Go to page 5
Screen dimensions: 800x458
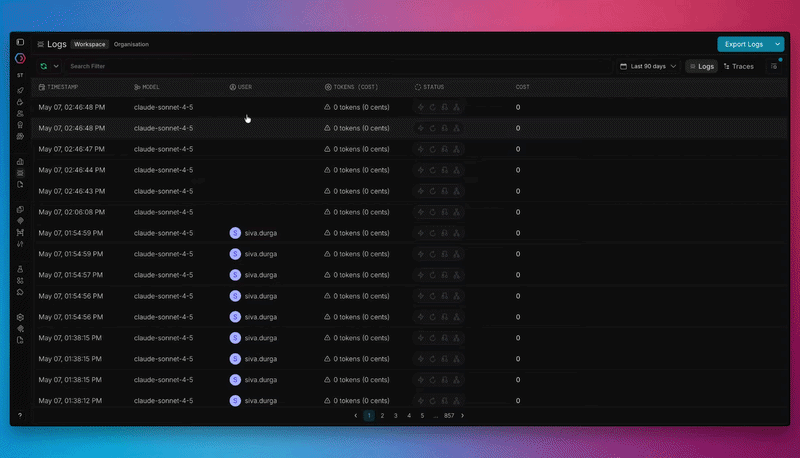click(422, 416)
